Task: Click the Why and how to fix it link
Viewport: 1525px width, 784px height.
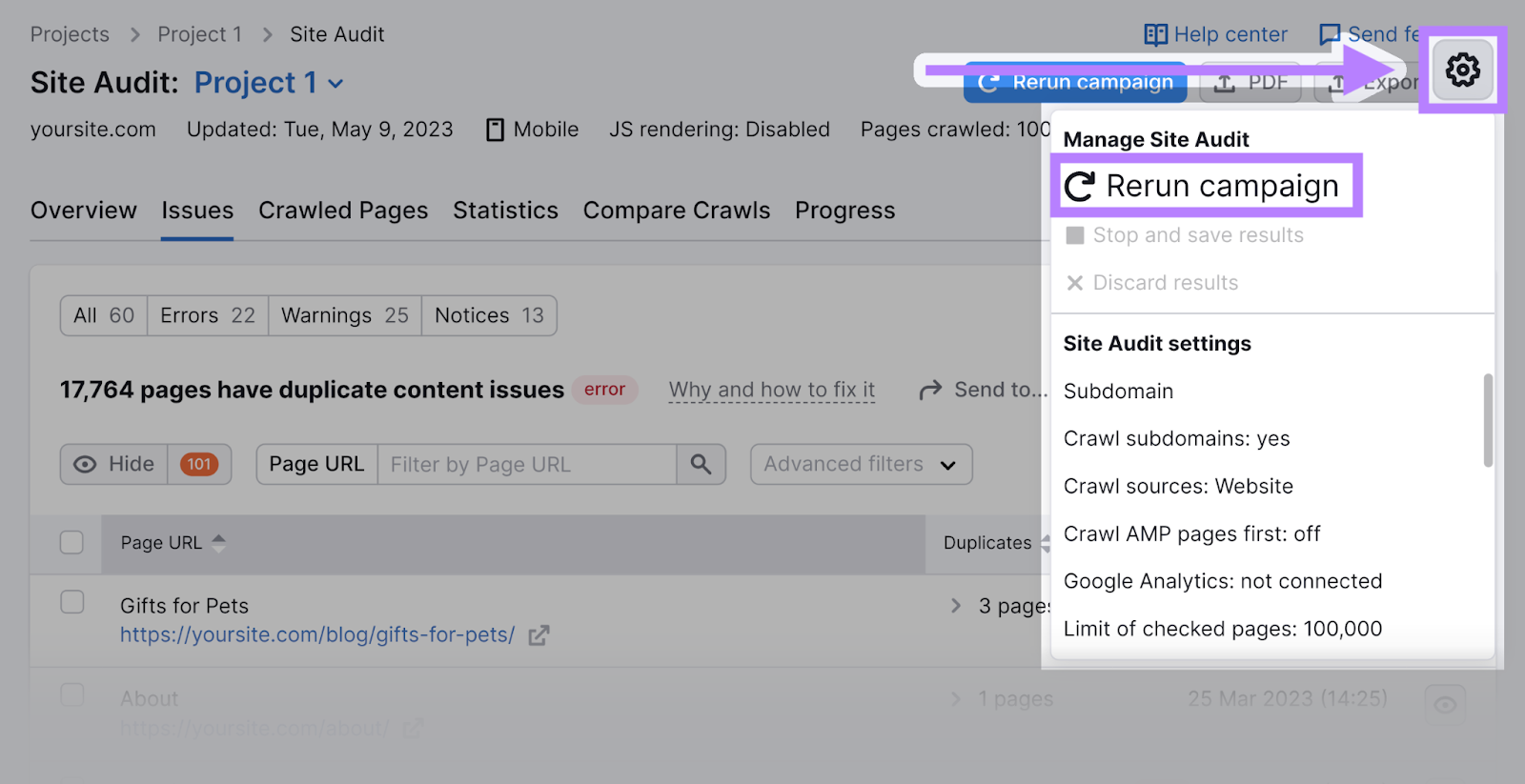Action: click(771, 390)
